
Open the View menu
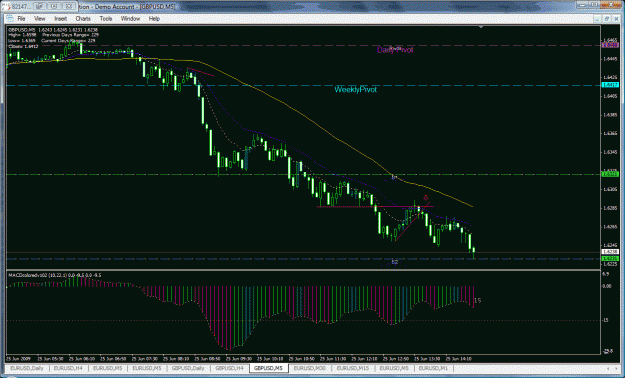coord(39,19)
